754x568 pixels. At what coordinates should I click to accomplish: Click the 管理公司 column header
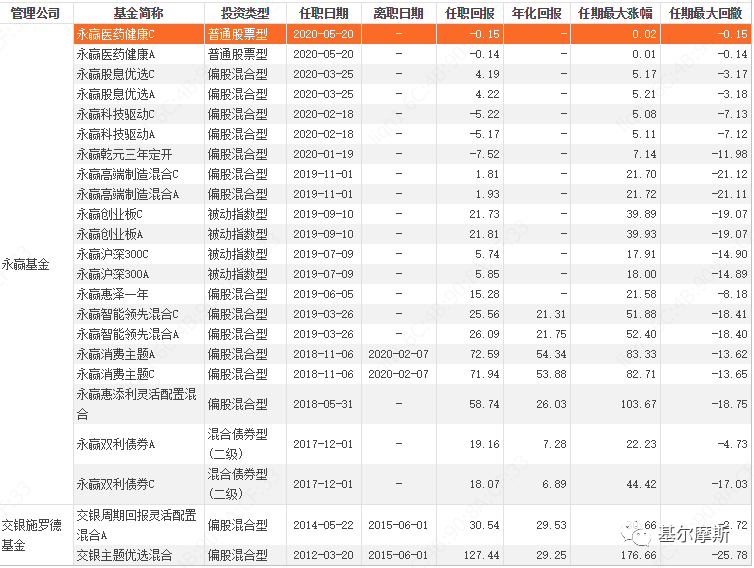[35, 13]
